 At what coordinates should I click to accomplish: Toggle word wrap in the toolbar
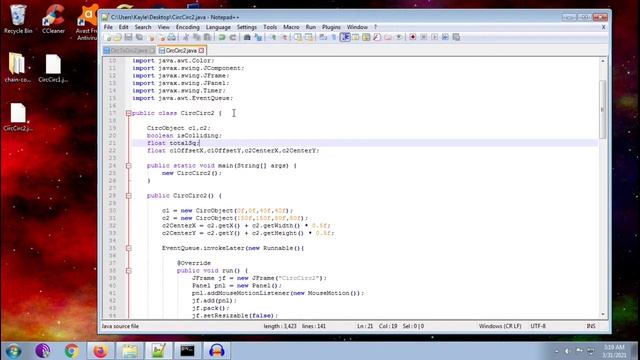pyautogui.click(x=322, y=38)
